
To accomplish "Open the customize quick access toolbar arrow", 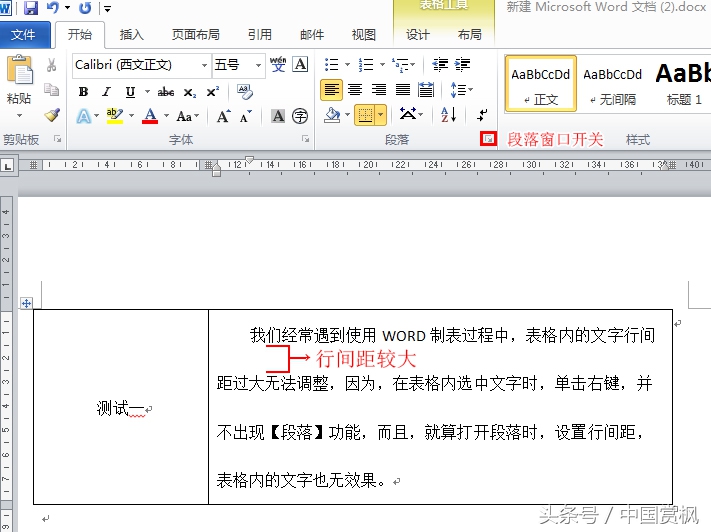I will [107, 8].
